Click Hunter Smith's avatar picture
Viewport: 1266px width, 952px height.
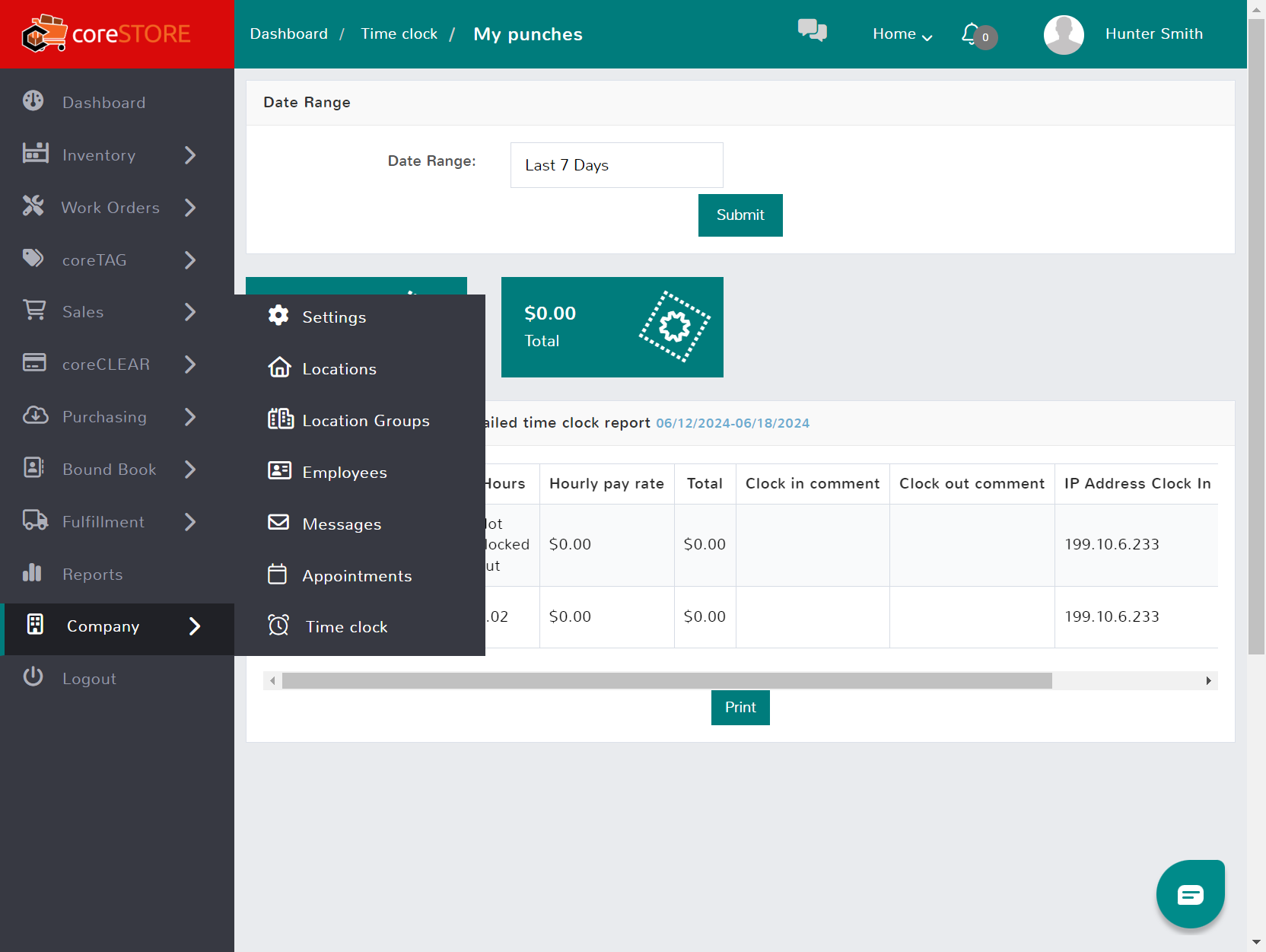[1064, 34]
